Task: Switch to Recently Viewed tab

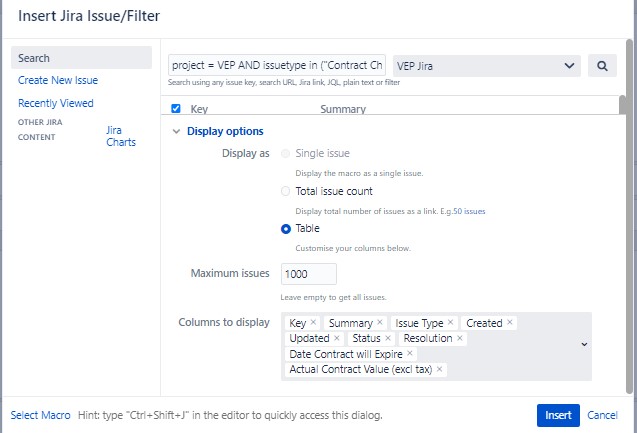Action: click(56, 103)
